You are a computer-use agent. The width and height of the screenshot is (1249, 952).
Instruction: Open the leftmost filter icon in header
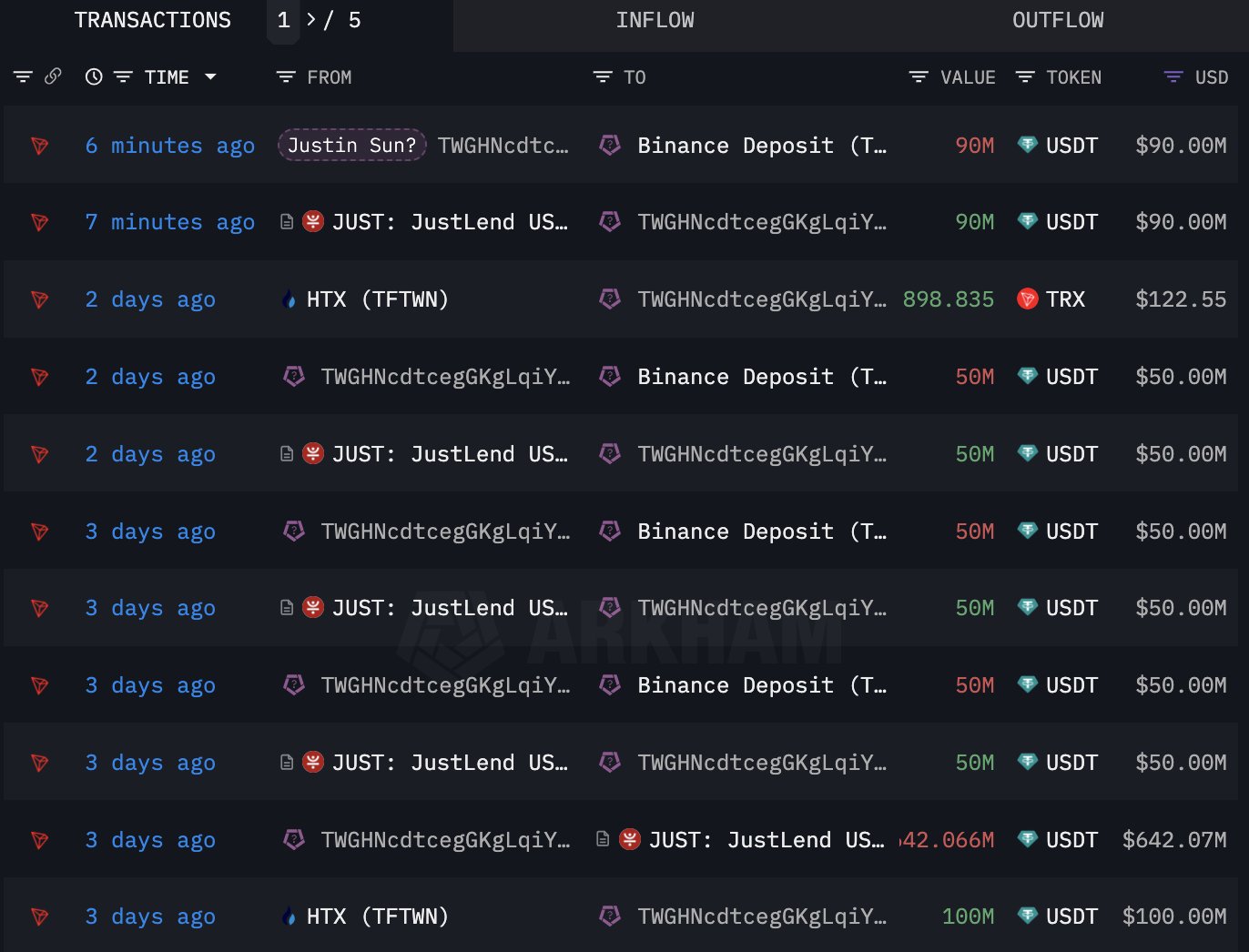pyautogui.click(x=23, y=77)
